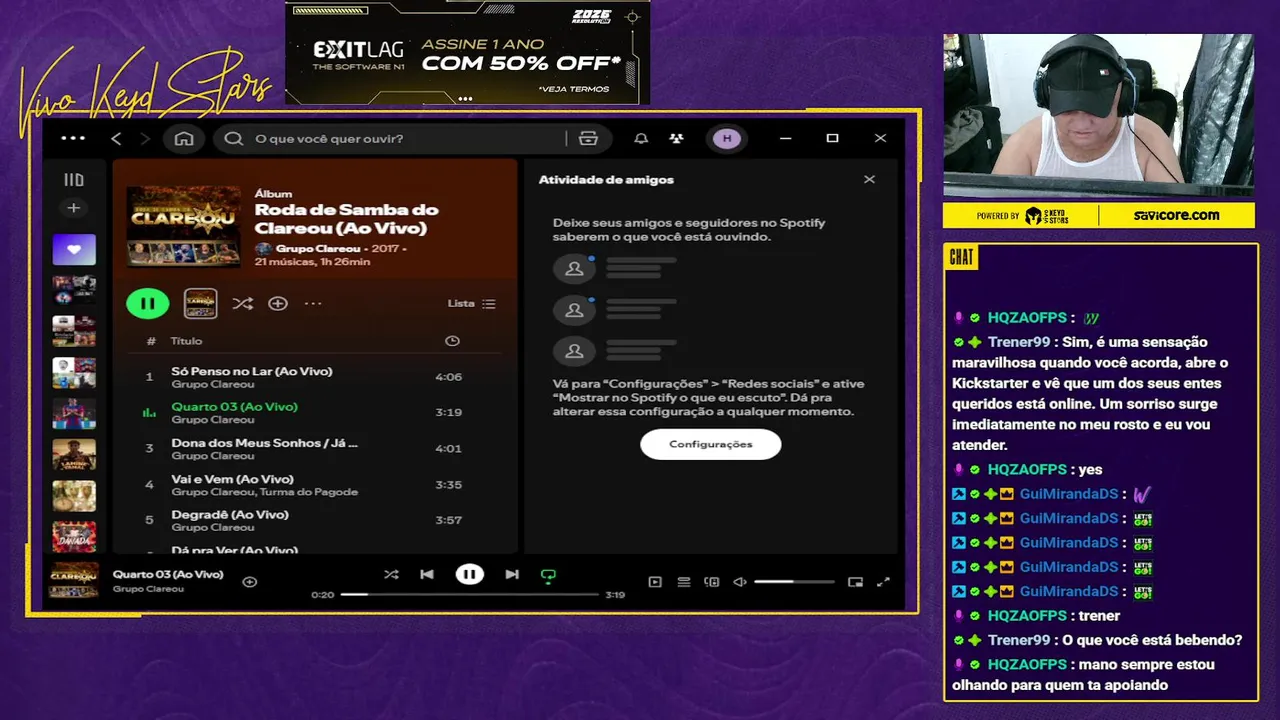Open 'Quarto 03 (Ao Vivo)' title in player bar
The height and width of the screenshot is (720, 1280).
pyautogui.click(x=168, y=574)
